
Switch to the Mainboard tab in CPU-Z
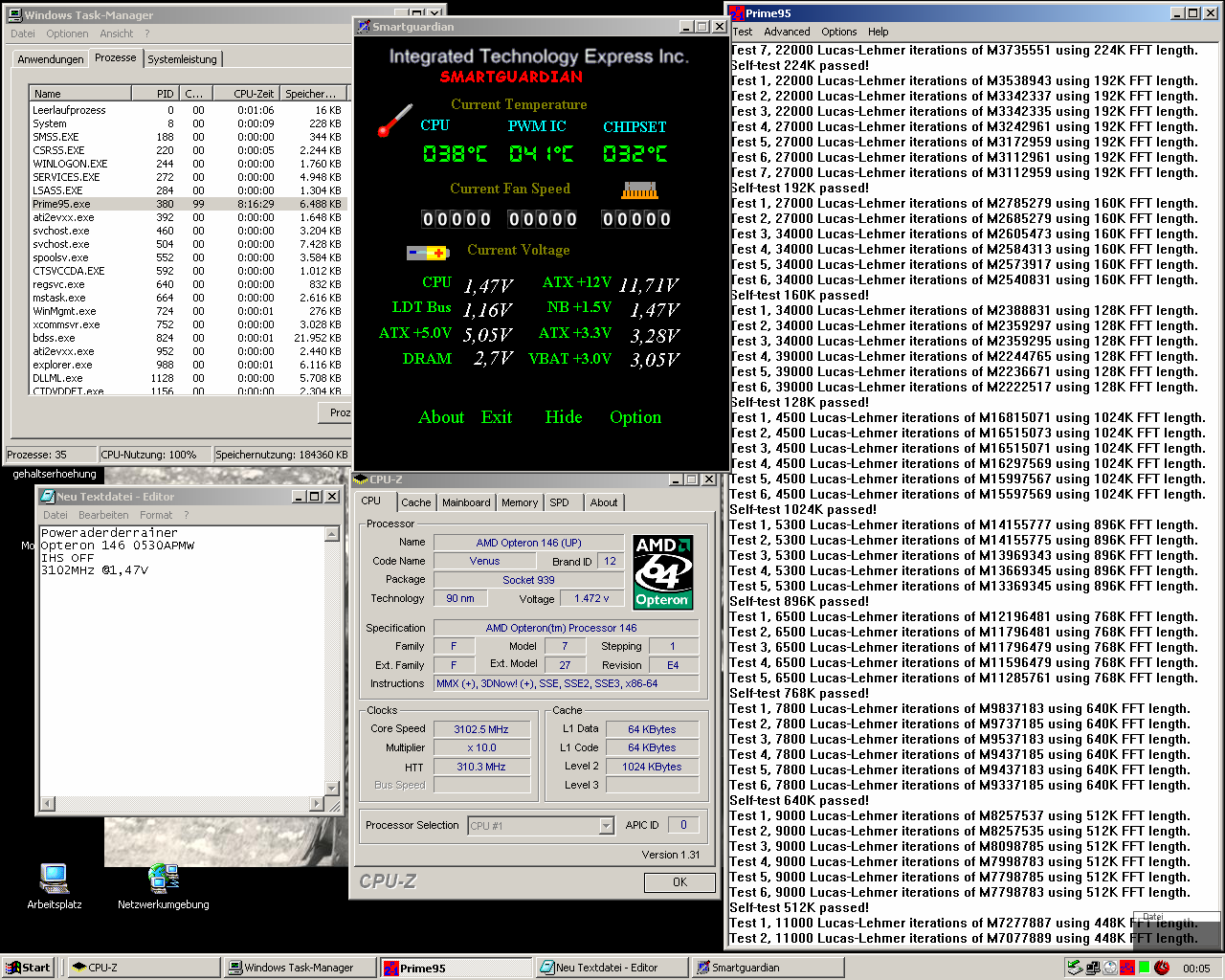click(x=466, y=501)
